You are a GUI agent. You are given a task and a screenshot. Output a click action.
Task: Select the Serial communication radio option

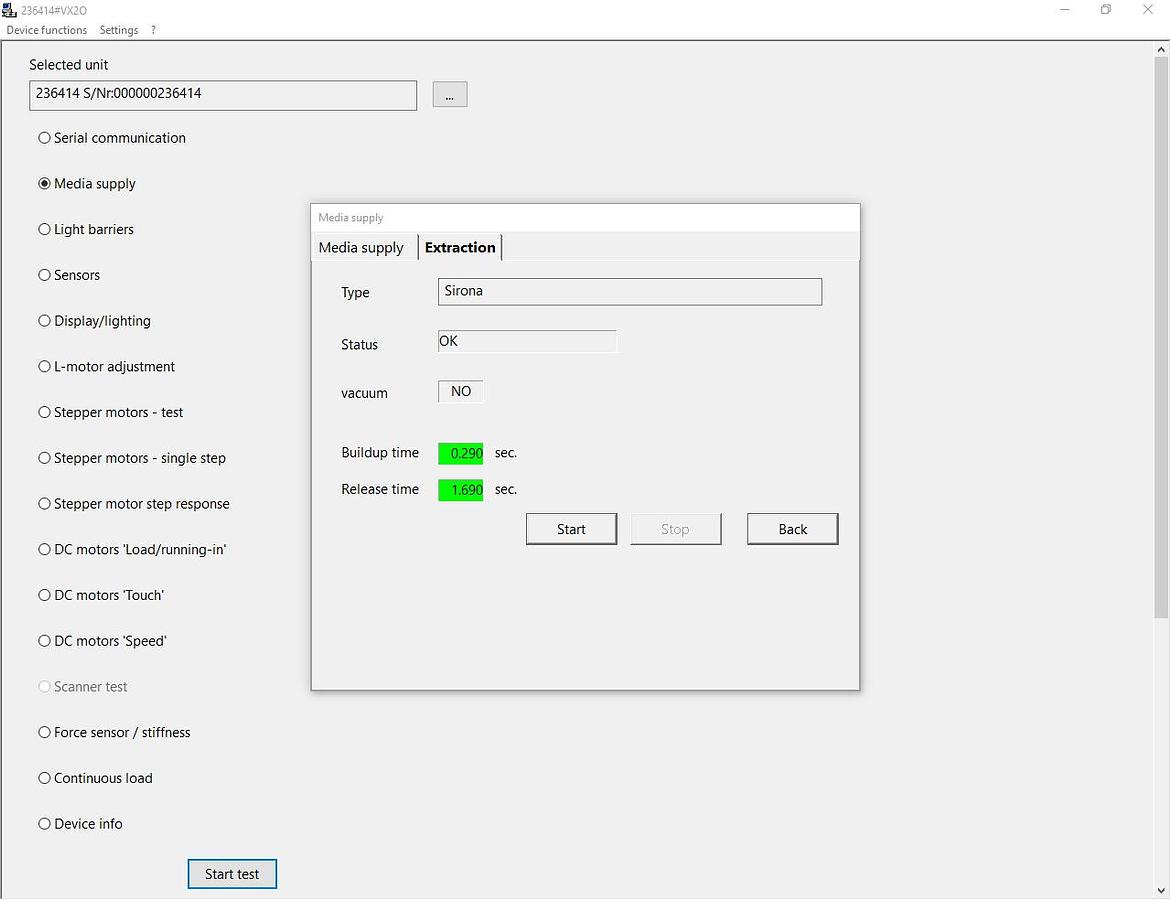[45, 138]
